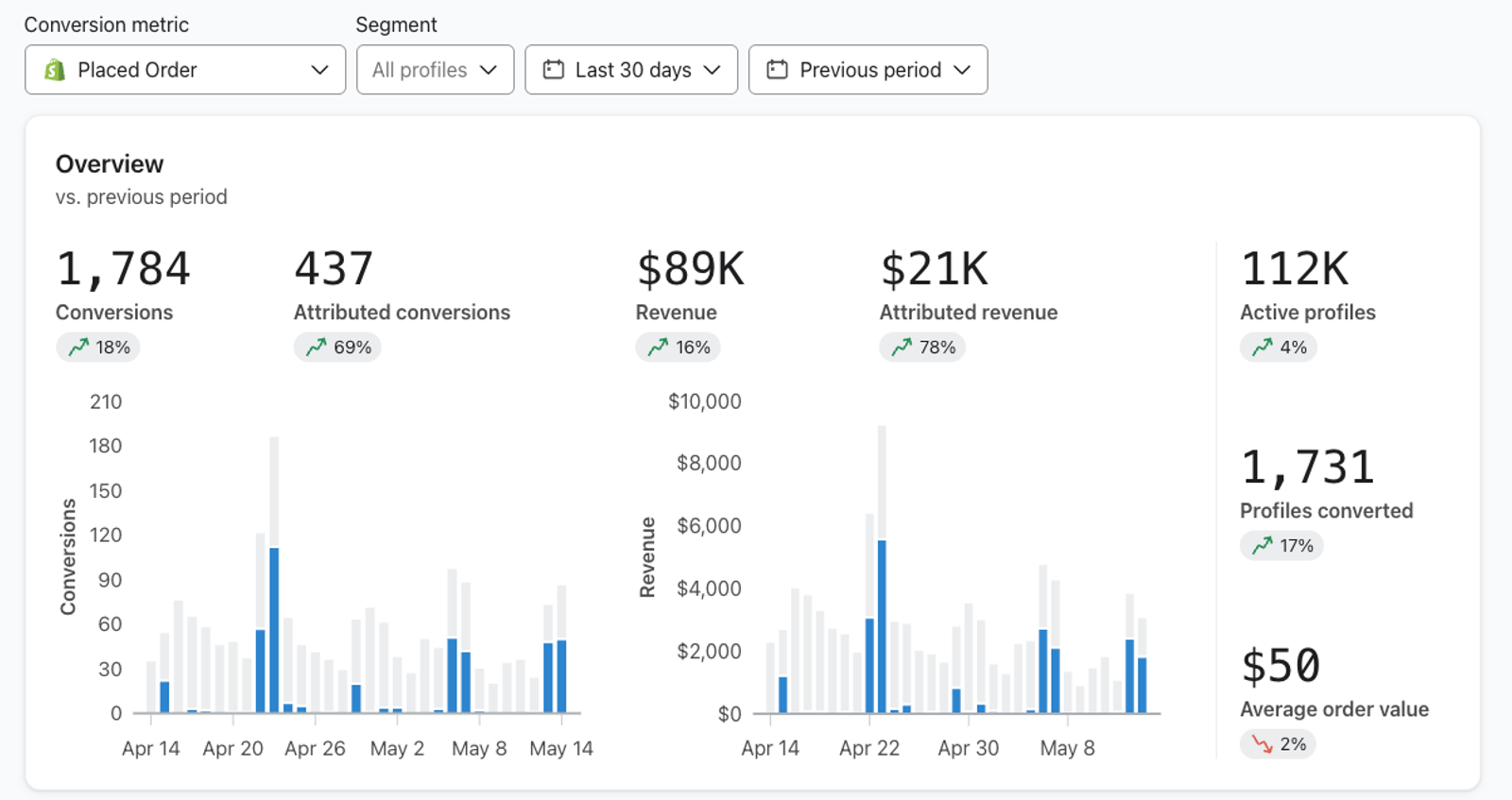Click the calendar icon beside Last 30 days
This screenshot has width=1512, height=800.
click(554, 70)
